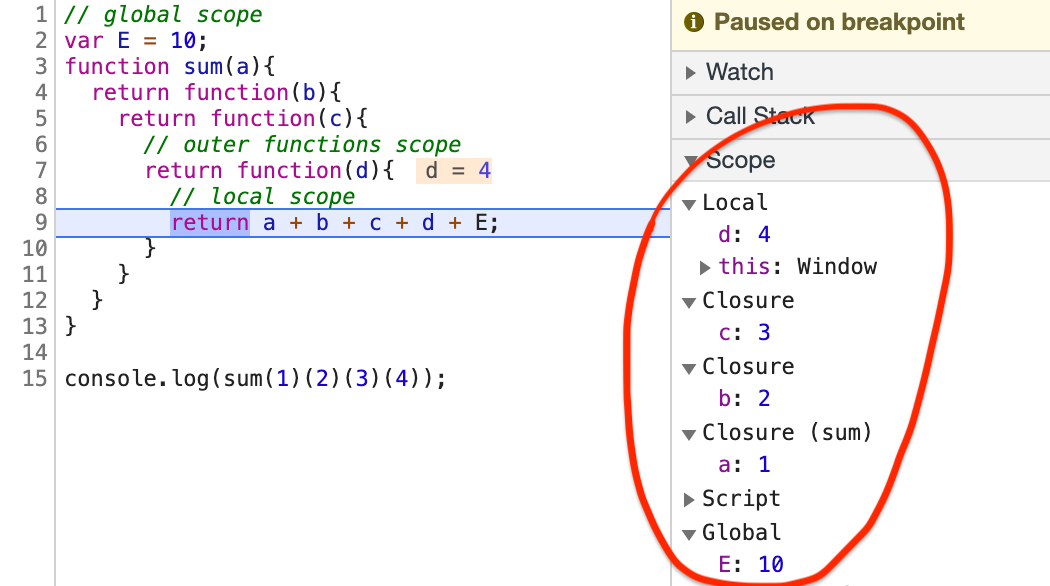Click the highlighted return keyword on line 9
This screenshot has height=586, width=1050.
(x=209, y=222)
